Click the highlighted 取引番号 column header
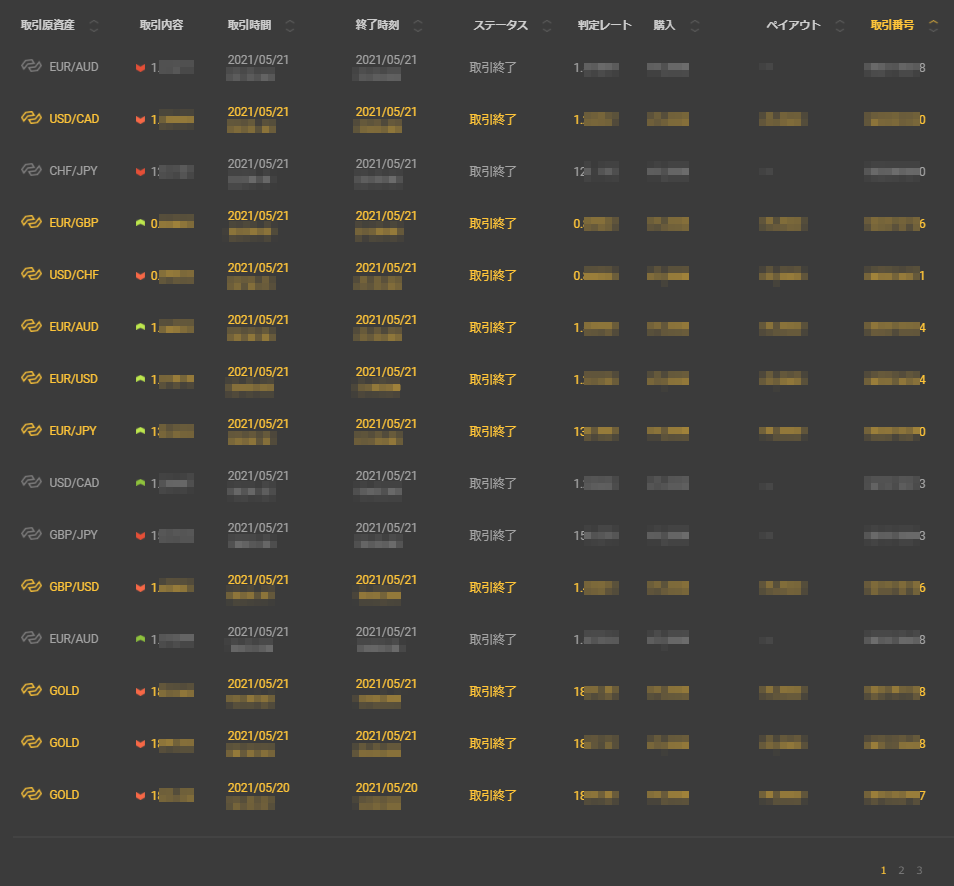 892,25
